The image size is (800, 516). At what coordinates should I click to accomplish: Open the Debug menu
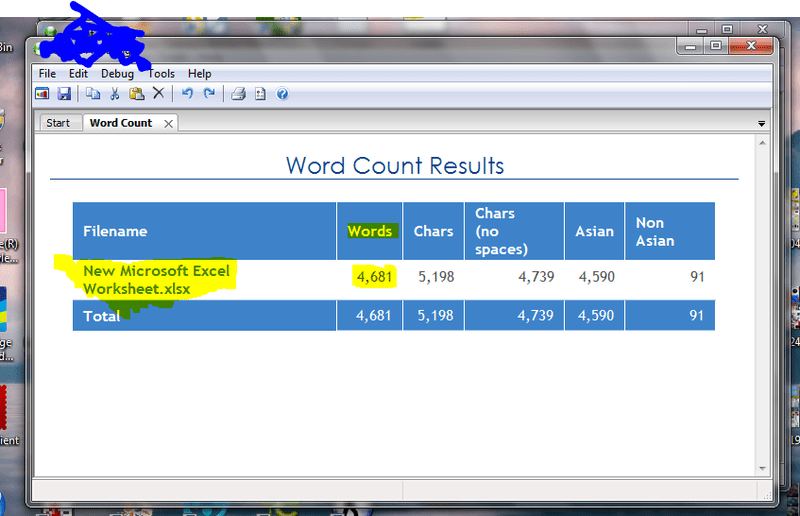coord(117,73)
